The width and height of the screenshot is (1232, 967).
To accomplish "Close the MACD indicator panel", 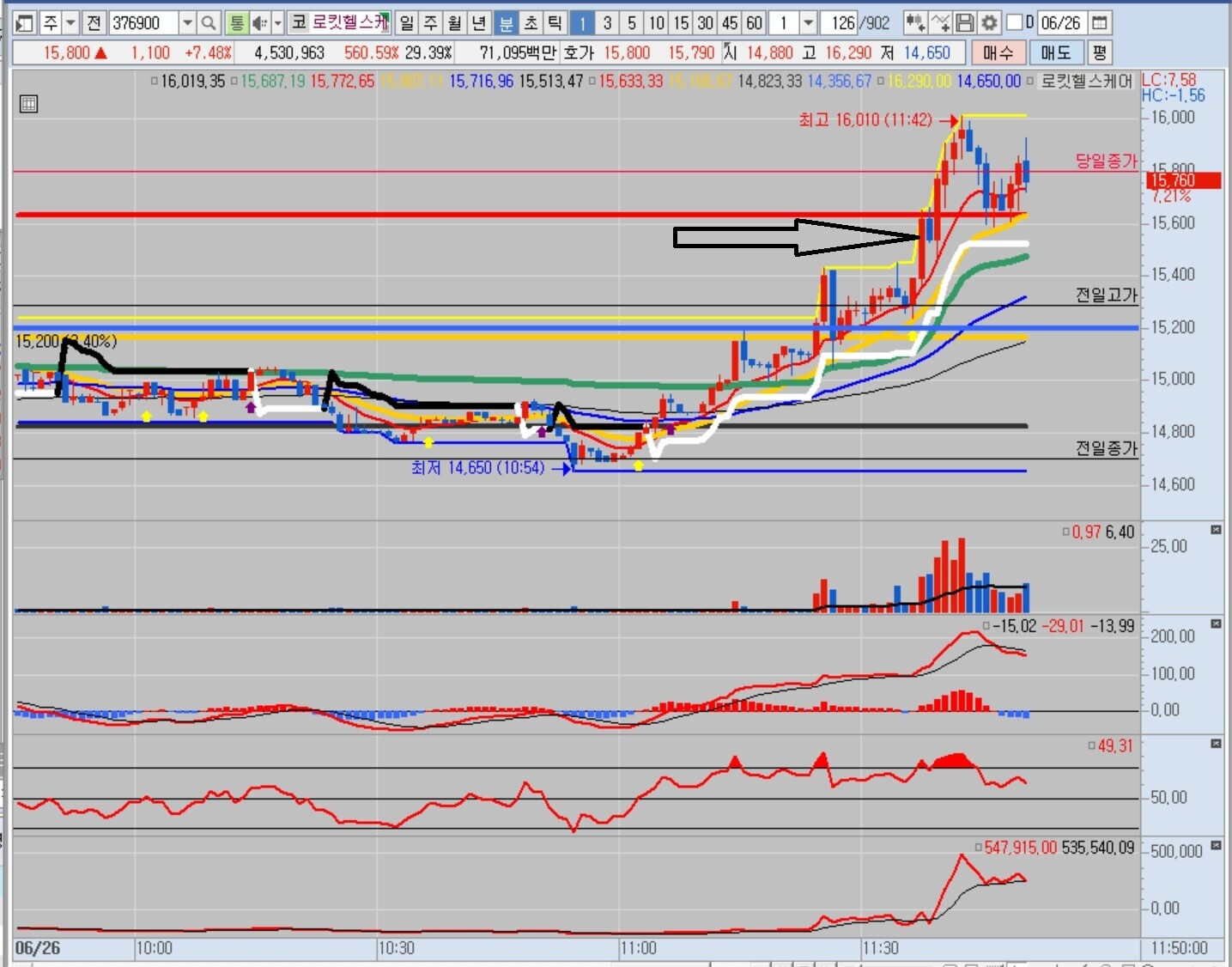I will (1216, 623).
